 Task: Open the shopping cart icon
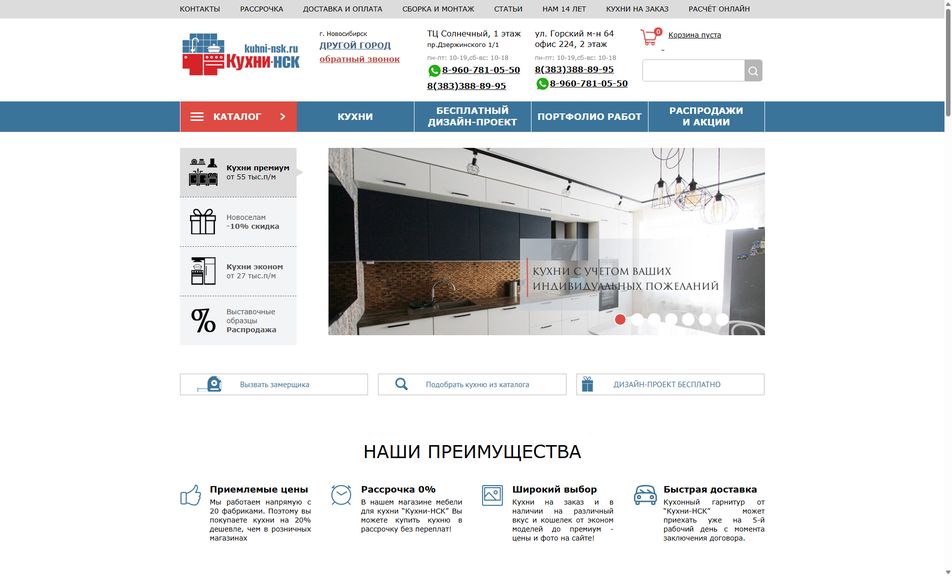point(650,36)
